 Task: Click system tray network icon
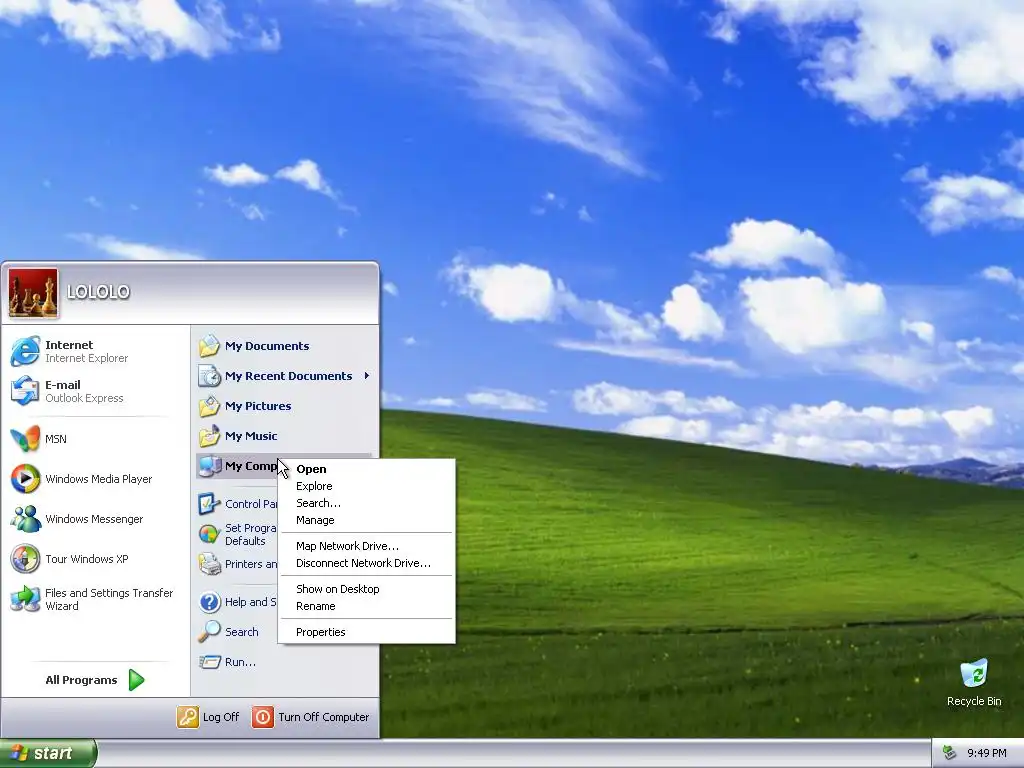(950, 753)
